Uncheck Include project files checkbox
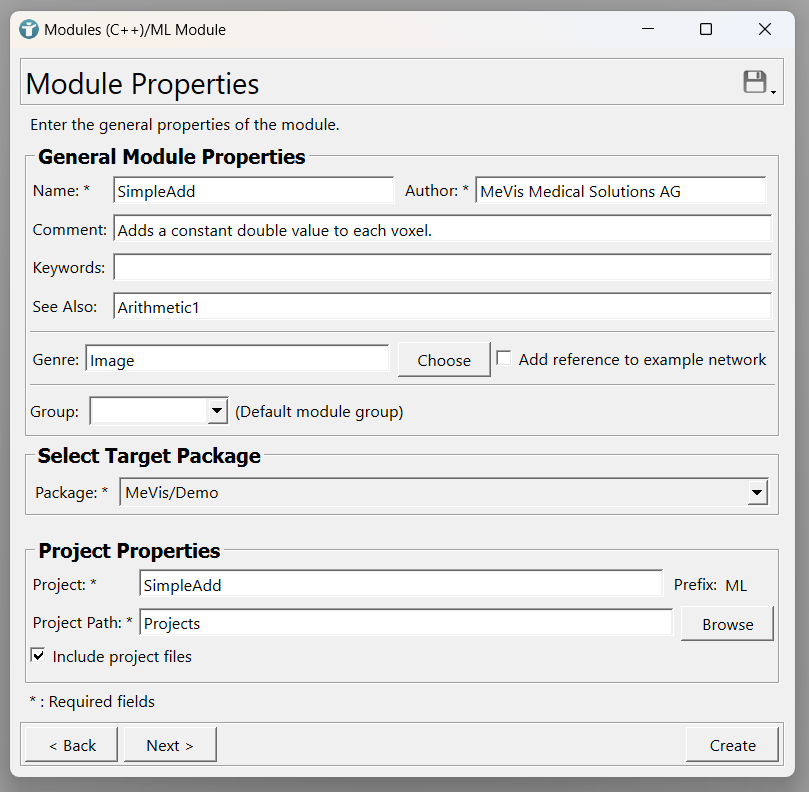 [38, 656]
